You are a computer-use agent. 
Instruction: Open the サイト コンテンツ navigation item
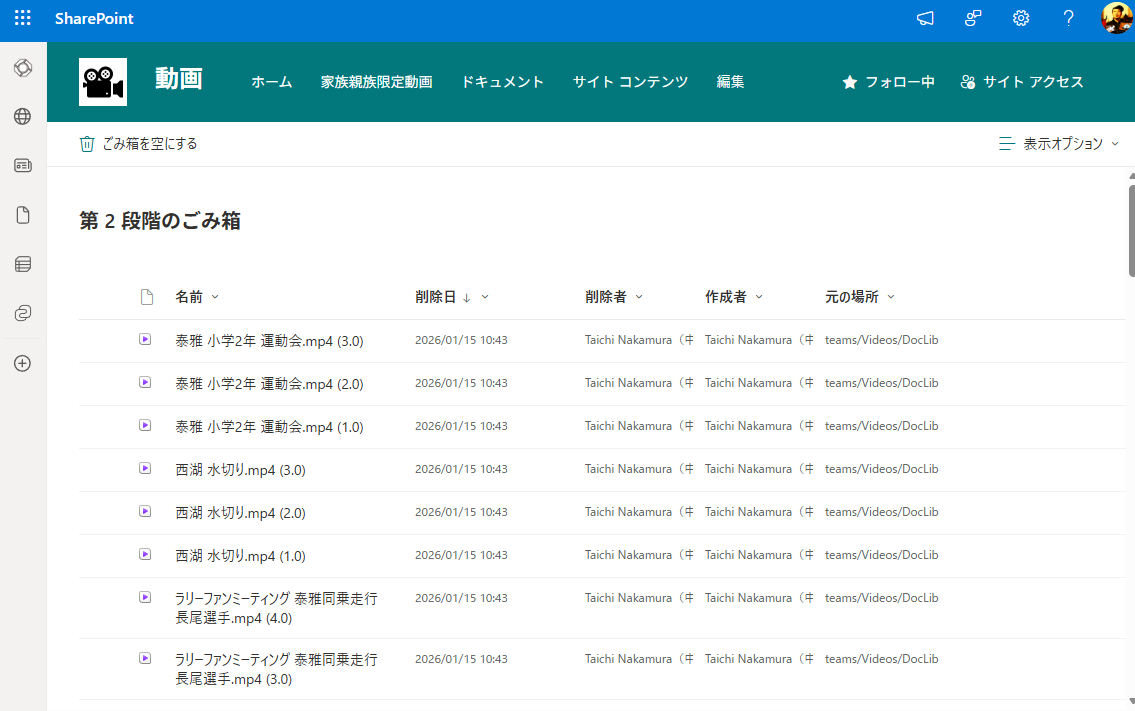click(630, 82)
